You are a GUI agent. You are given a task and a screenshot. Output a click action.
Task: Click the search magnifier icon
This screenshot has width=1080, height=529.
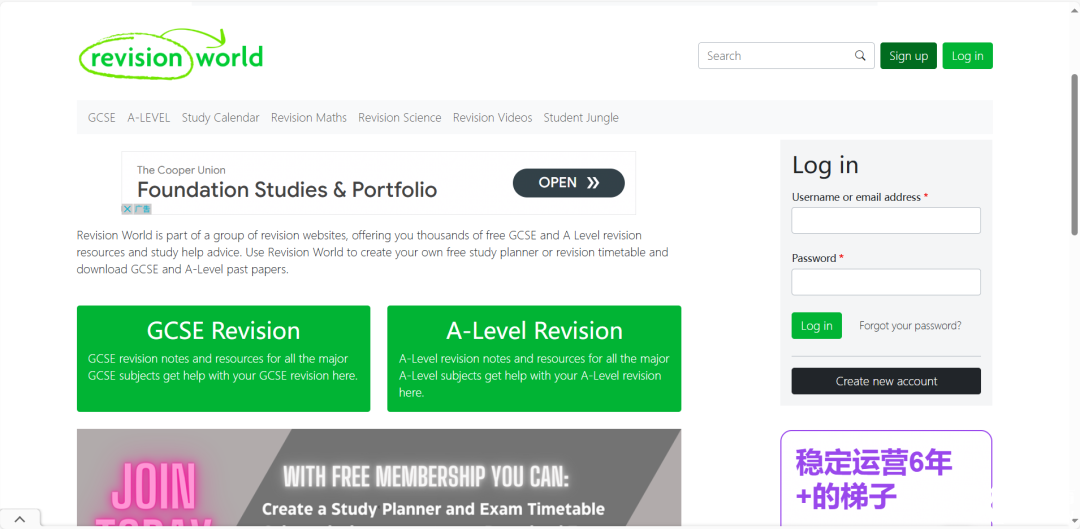click(860, 56)
